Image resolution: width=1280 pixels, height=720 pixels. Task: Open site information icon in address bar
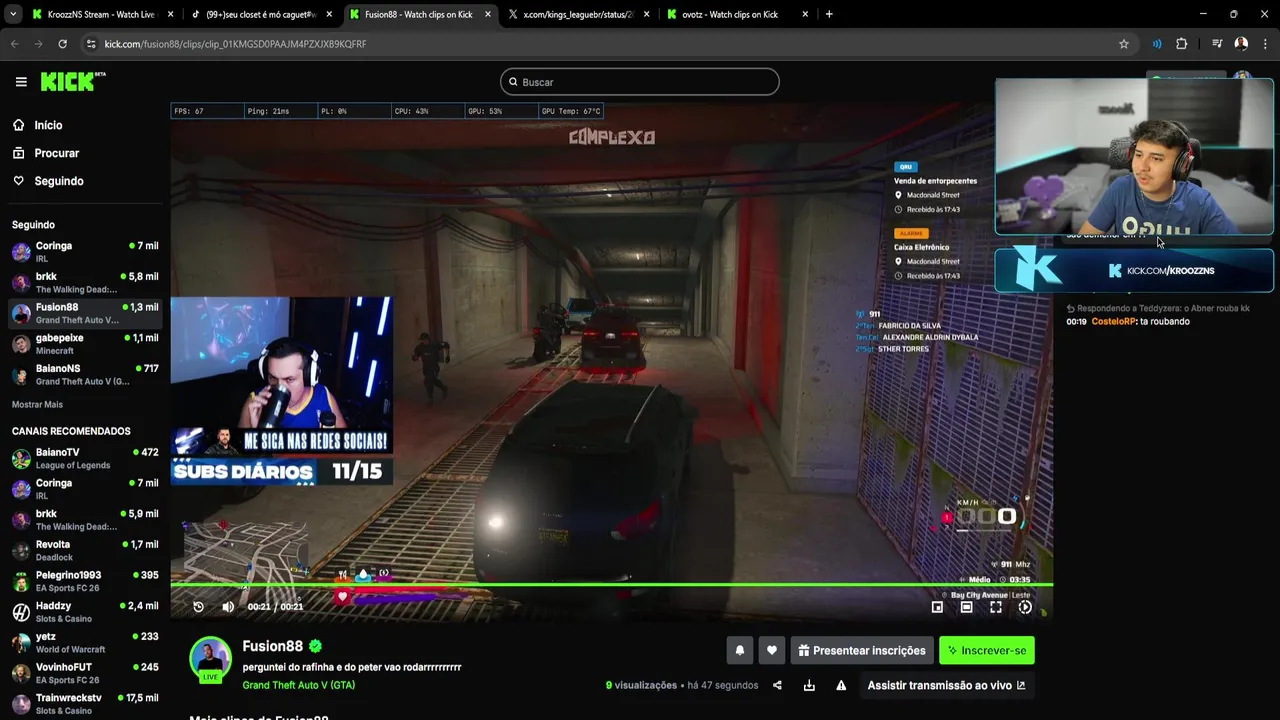91,44
